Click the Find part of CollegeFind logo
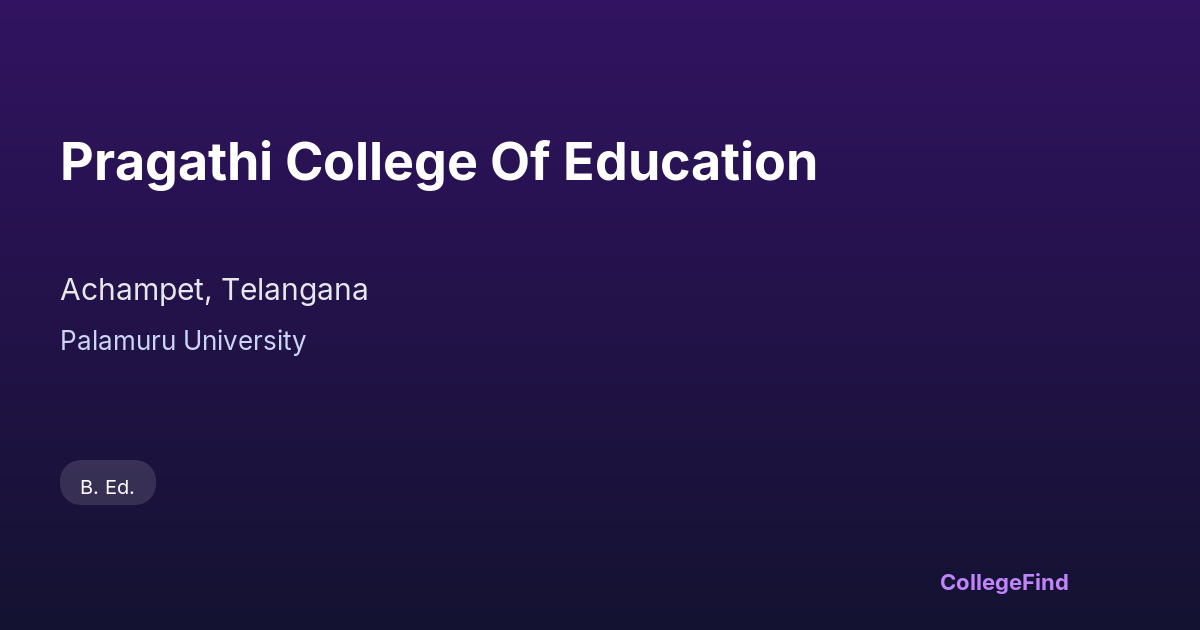 (1044, 582)
